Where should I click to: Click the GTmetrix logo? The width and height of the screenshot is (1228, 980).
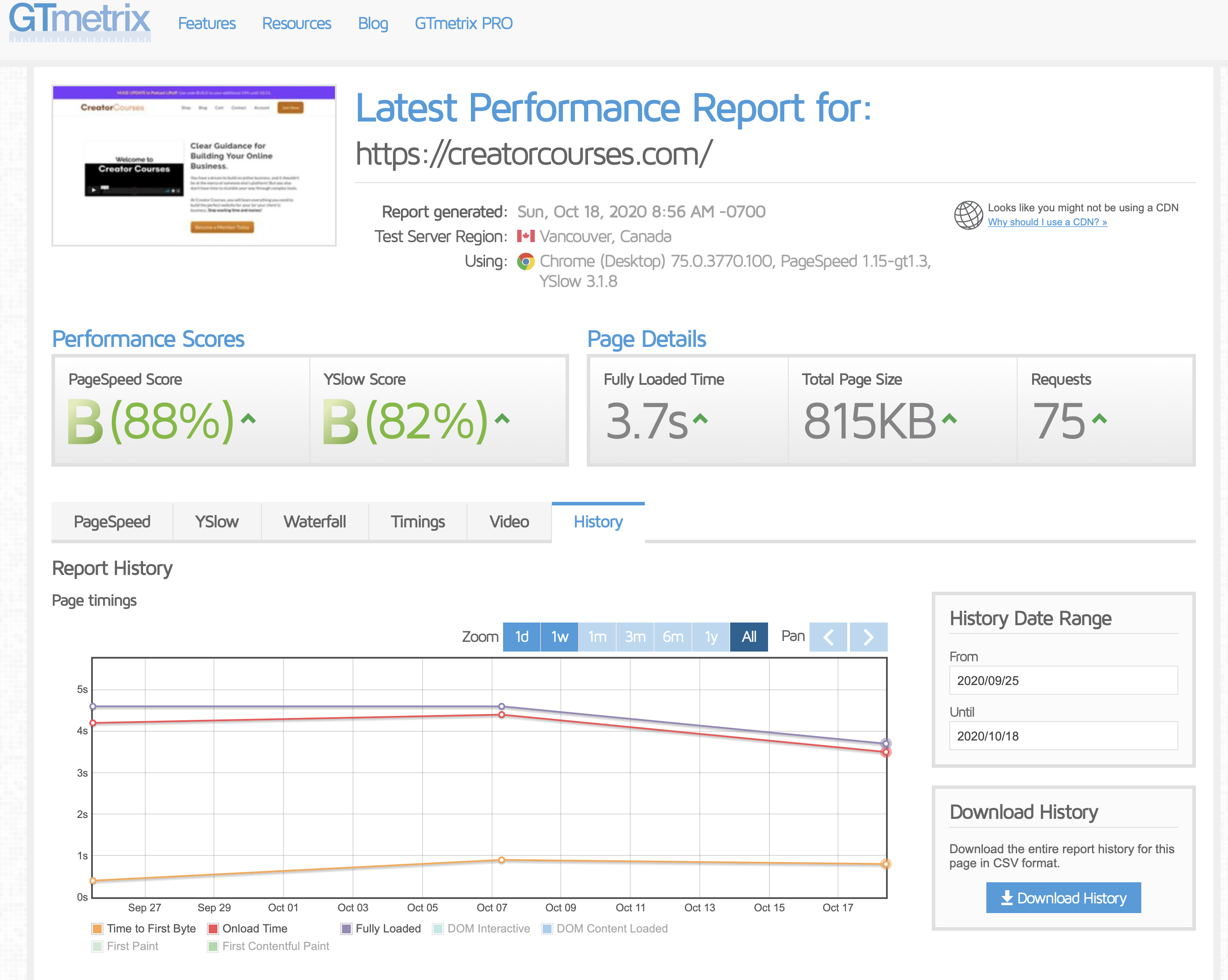pos(80,21)
